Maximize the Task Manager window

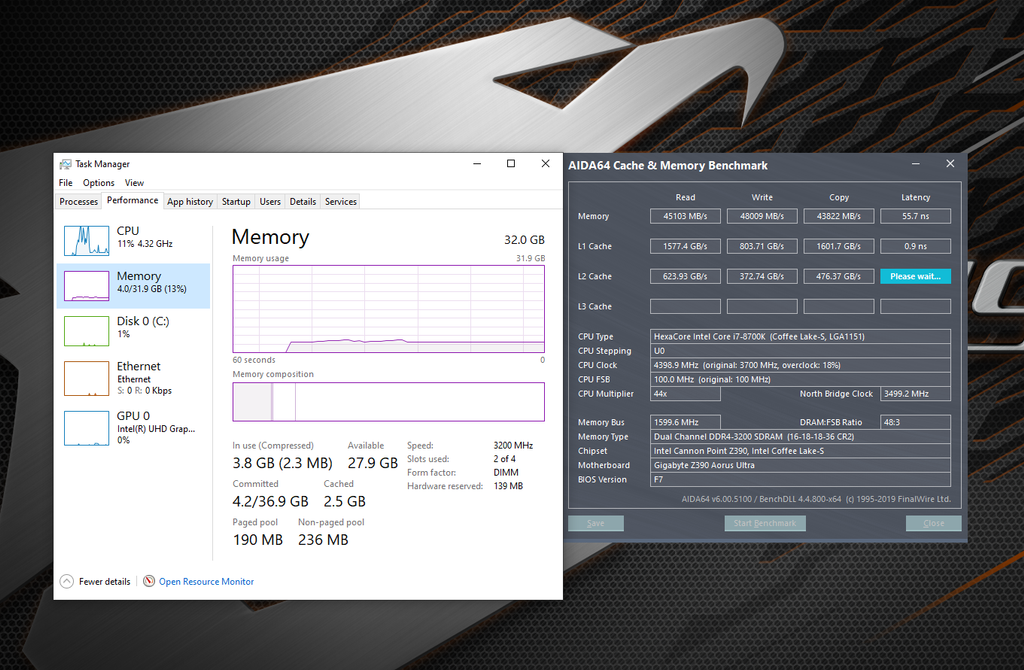click(x=511, y=163)
